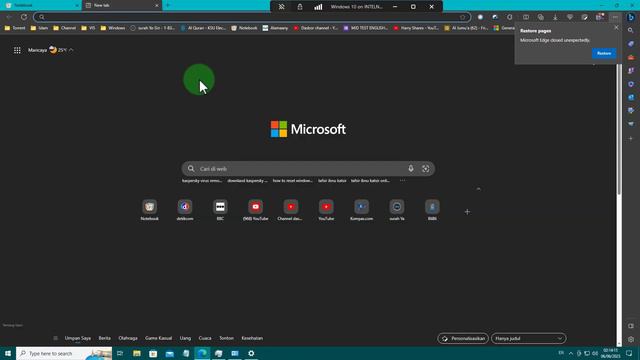This screenshot has width=640, height=360.
Task: Select the Berita feed tab
Action: pyautogui.click(x=104, y=338)
